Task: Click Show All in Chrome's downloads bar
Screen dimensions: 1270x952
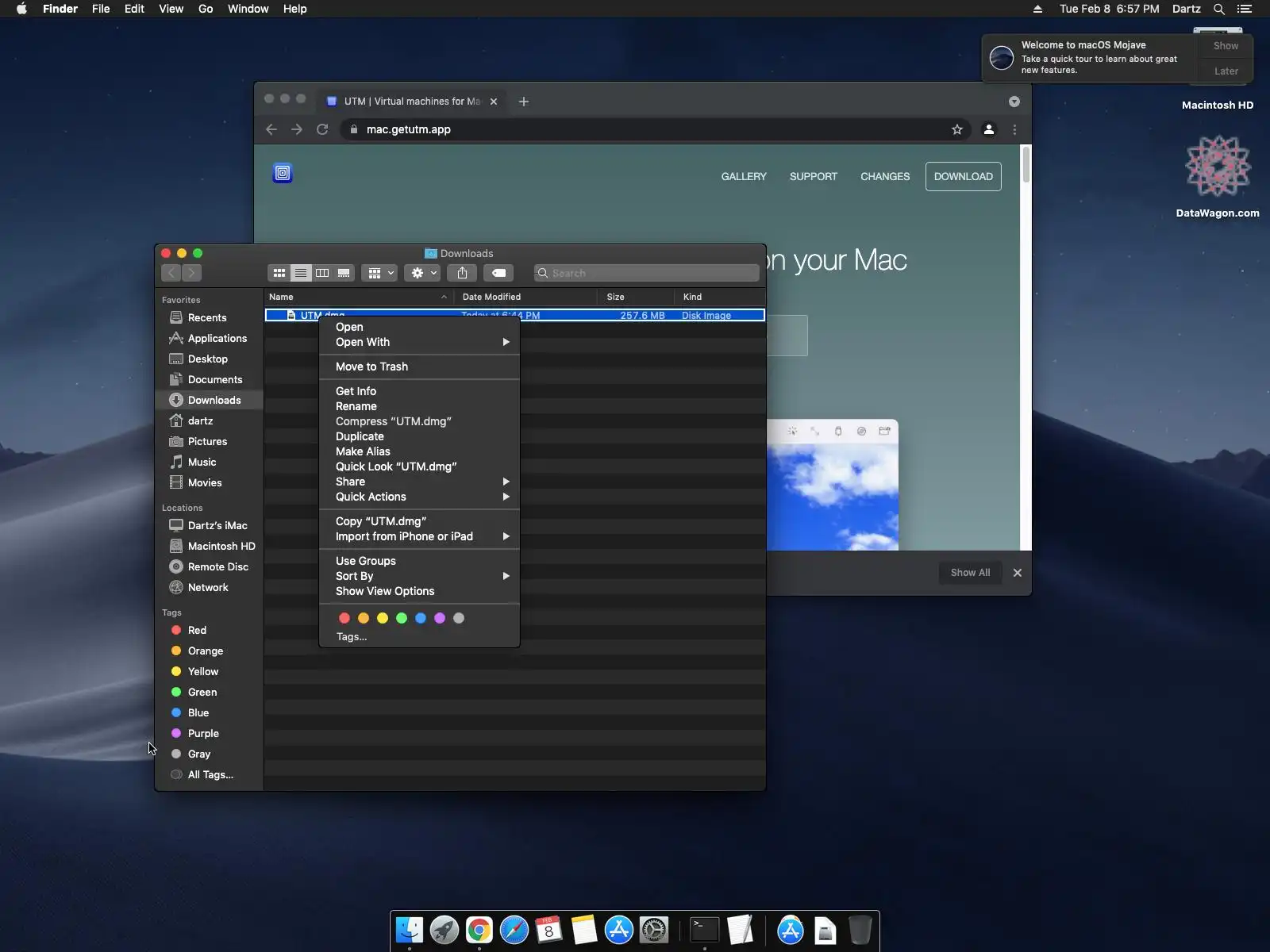Action: (970, 573)
